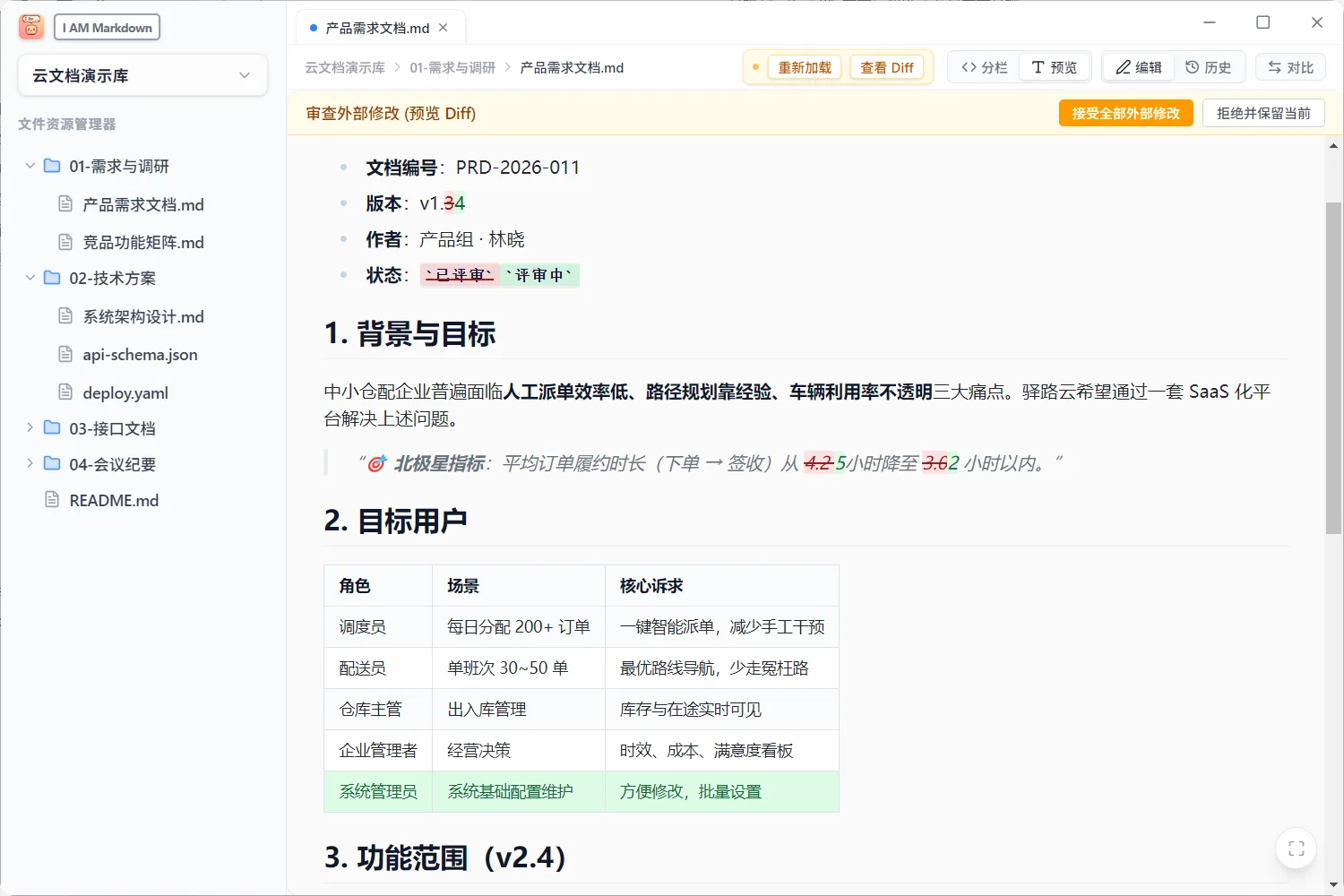Click the 01-需求与调研 folder icon
The image size is (1344, 896).
click(x=53, y=166)
